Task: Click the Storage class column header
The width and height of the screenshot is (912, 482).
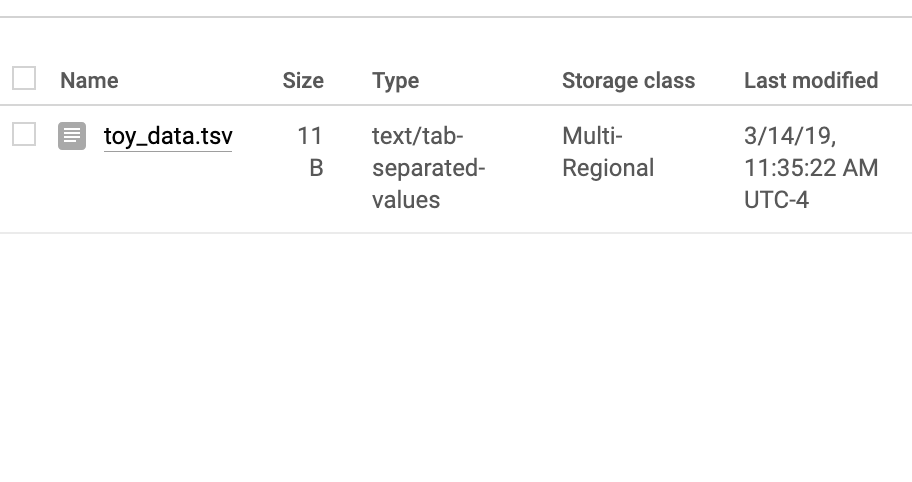Action: coord(628,80)
